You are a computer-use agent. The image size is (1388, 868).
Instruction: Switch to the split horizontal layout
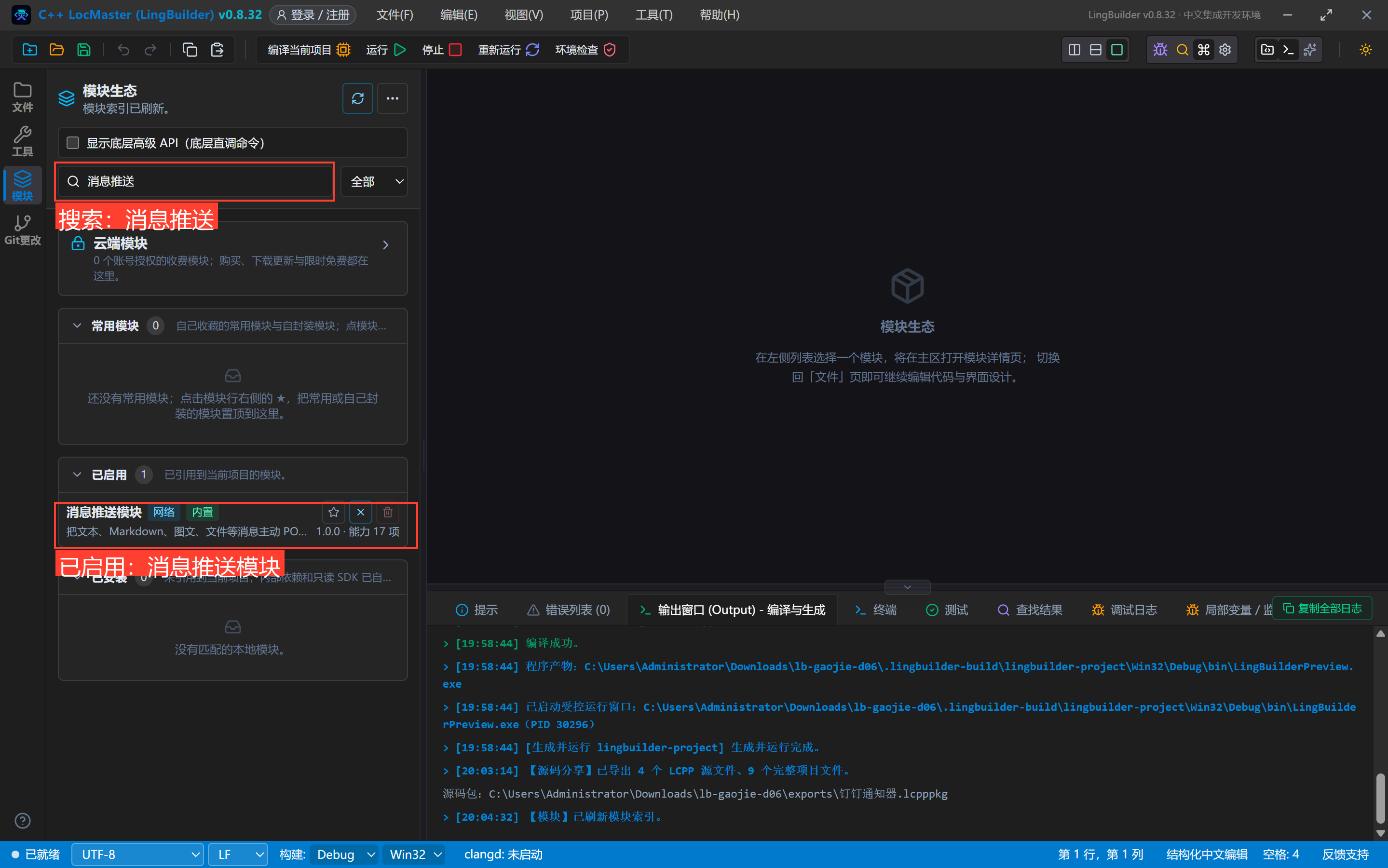(1095, 49)
